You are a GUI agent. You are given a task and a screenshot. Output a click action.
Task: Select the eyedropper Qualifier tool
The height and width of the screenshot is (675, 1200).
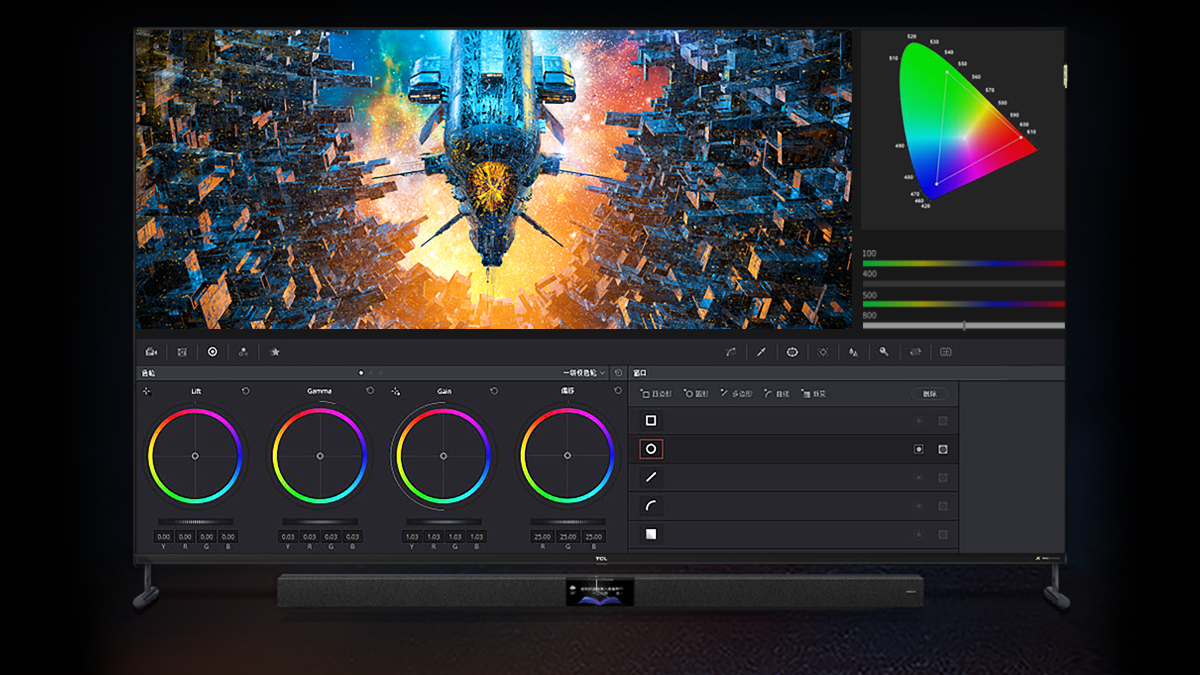pos(761,352)
